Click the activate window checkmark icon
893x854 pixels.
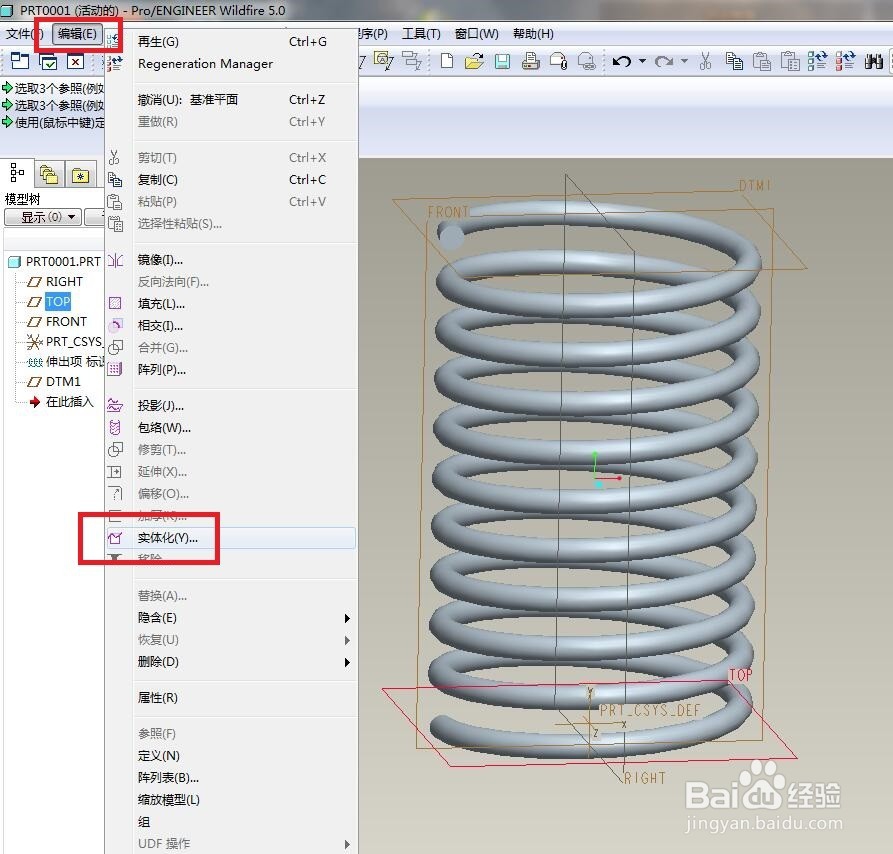click(x=48, y=61)
